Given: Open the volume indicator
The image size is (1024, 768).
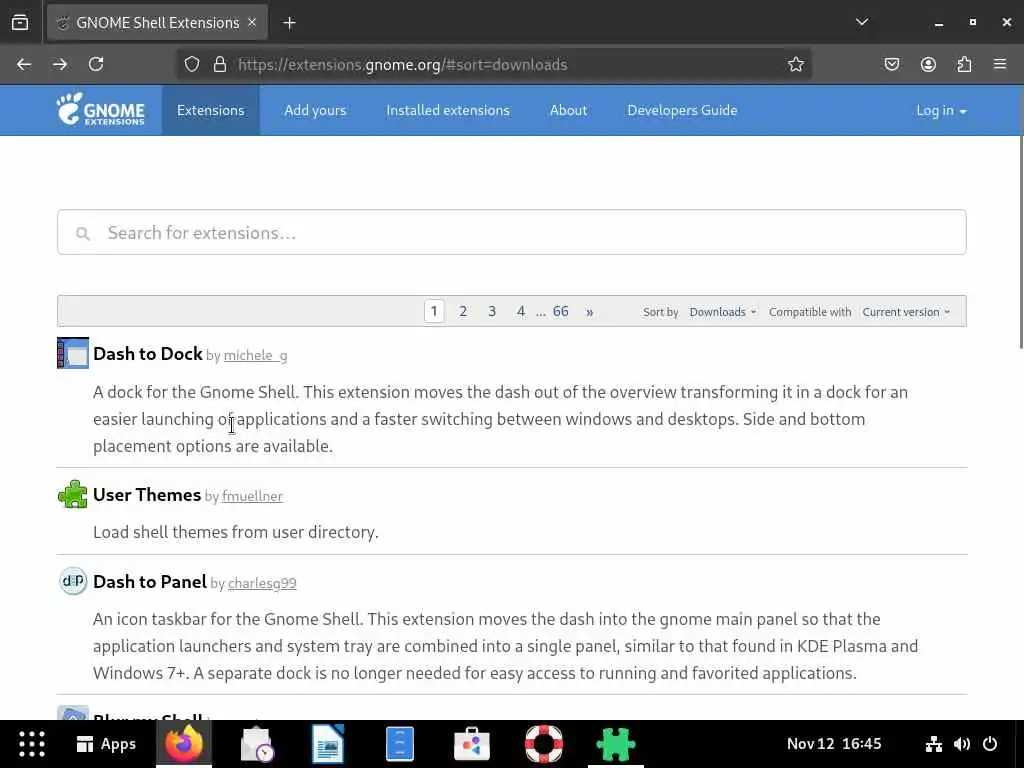Looking at the screenshot, I should pyautogui.click(x=962, y=744).
